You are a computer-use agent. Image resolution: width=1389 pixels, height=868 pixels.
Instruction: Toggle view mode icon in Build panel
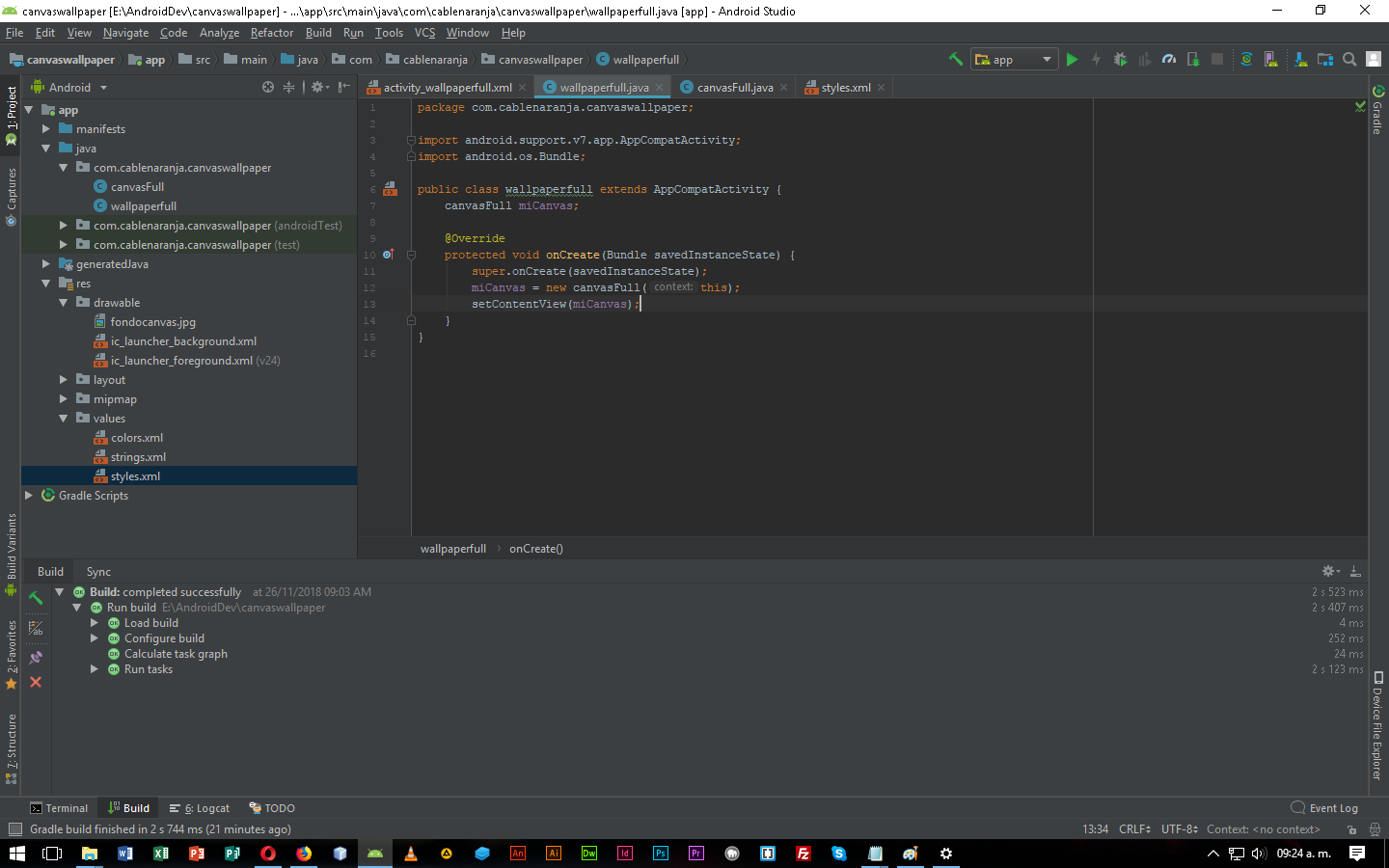pyautogui.click(x=36, y=628)
